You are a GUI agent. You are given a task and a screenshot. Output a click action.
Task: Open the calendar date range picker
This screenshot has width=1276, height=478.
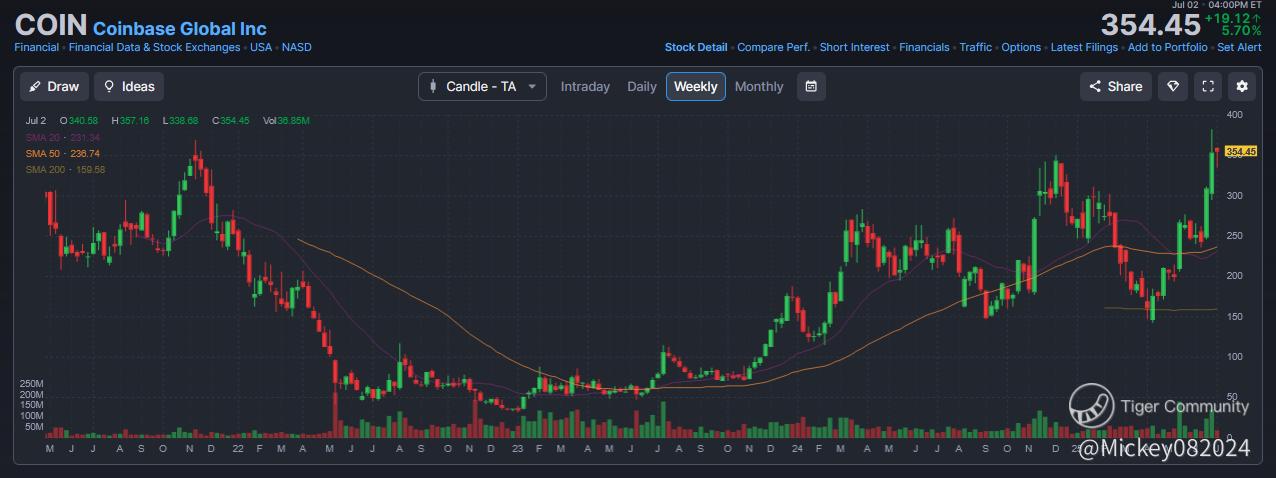point(811,86)
